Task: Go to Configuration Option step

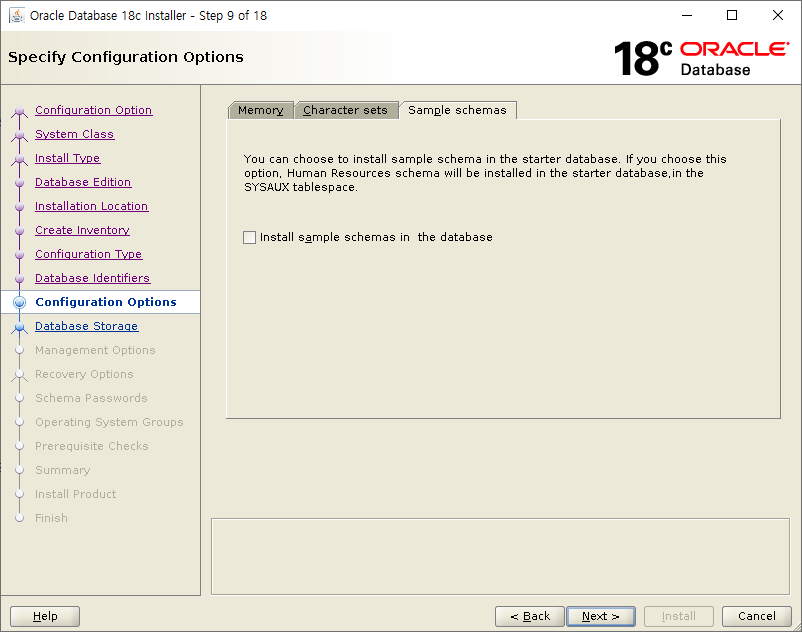Action: point(94,110)
